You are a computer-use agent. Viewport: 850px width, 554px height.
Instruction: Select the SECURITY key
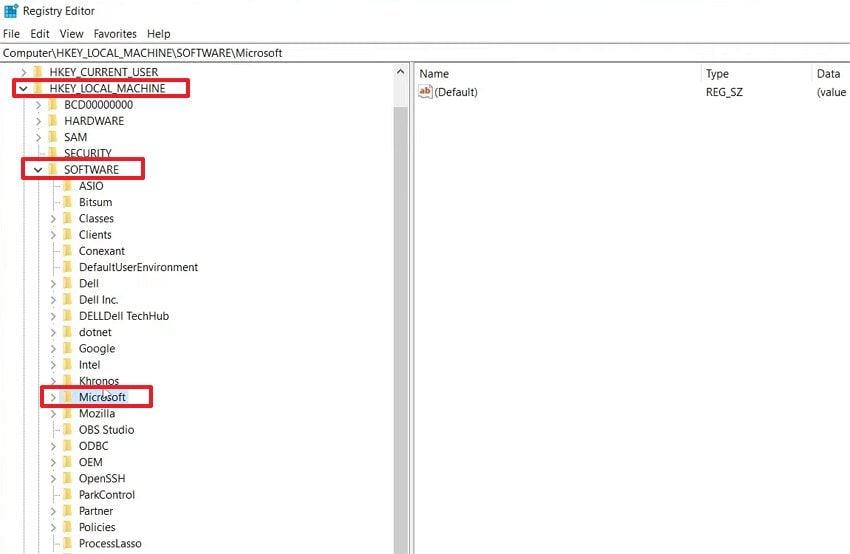(88, 153)
